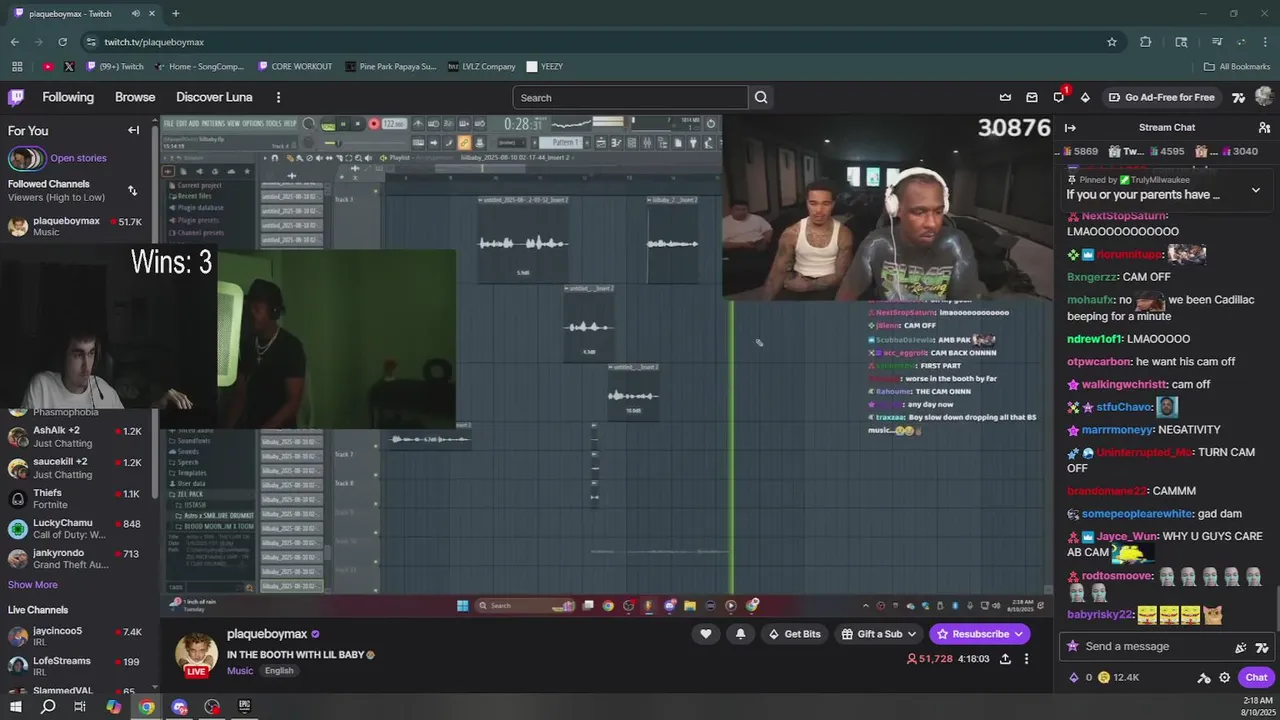Open X bookmark icon
The height and width of the screenshot is (720, 1280).
69,67
